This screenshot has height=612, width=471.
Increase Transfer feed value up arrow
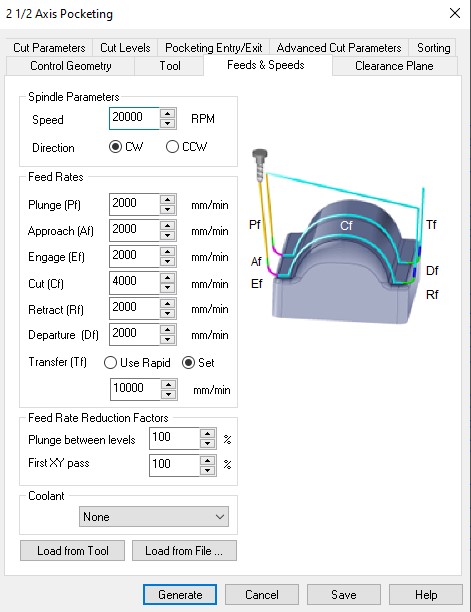click(169, 384)
